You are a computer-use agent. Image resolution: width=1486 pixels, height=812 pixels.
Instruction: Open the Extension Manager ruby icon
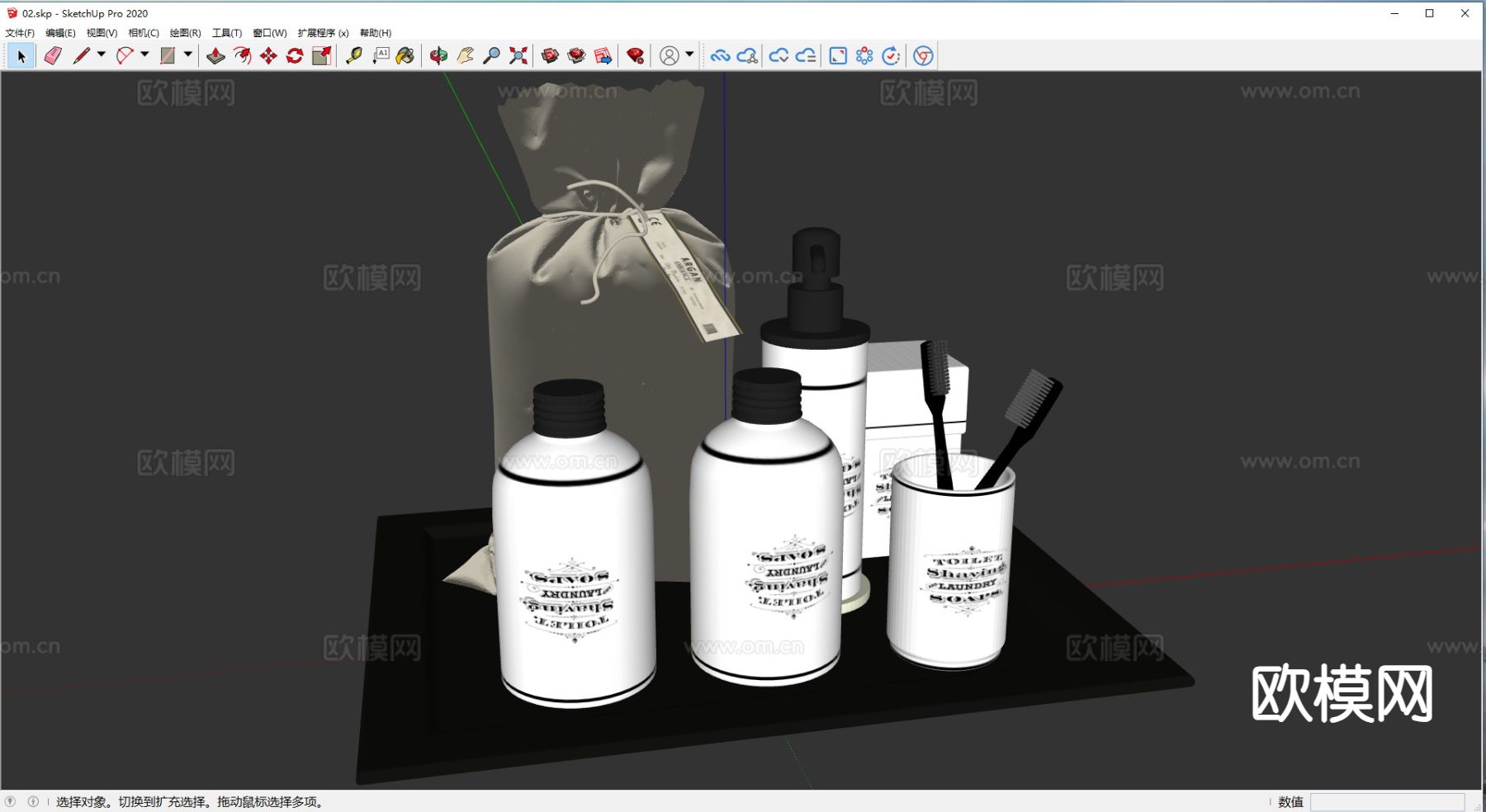point(635,56)
